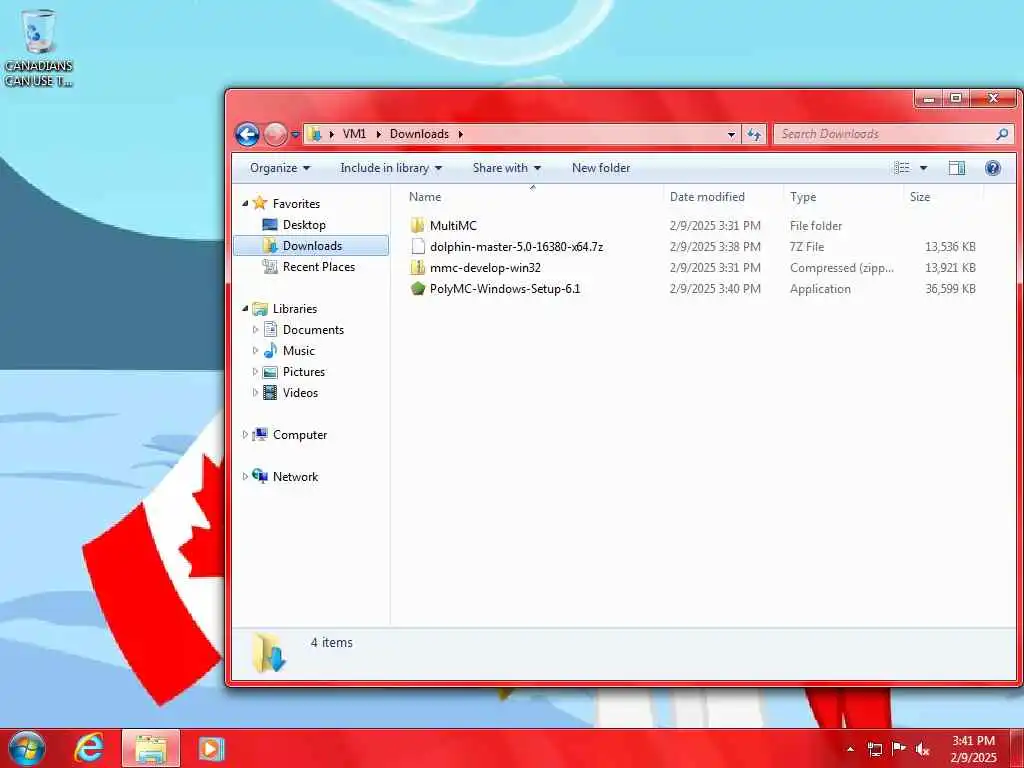Collapse the Libraries group
The height and width of the screenshot is (768, 1024).
[246, 308]
